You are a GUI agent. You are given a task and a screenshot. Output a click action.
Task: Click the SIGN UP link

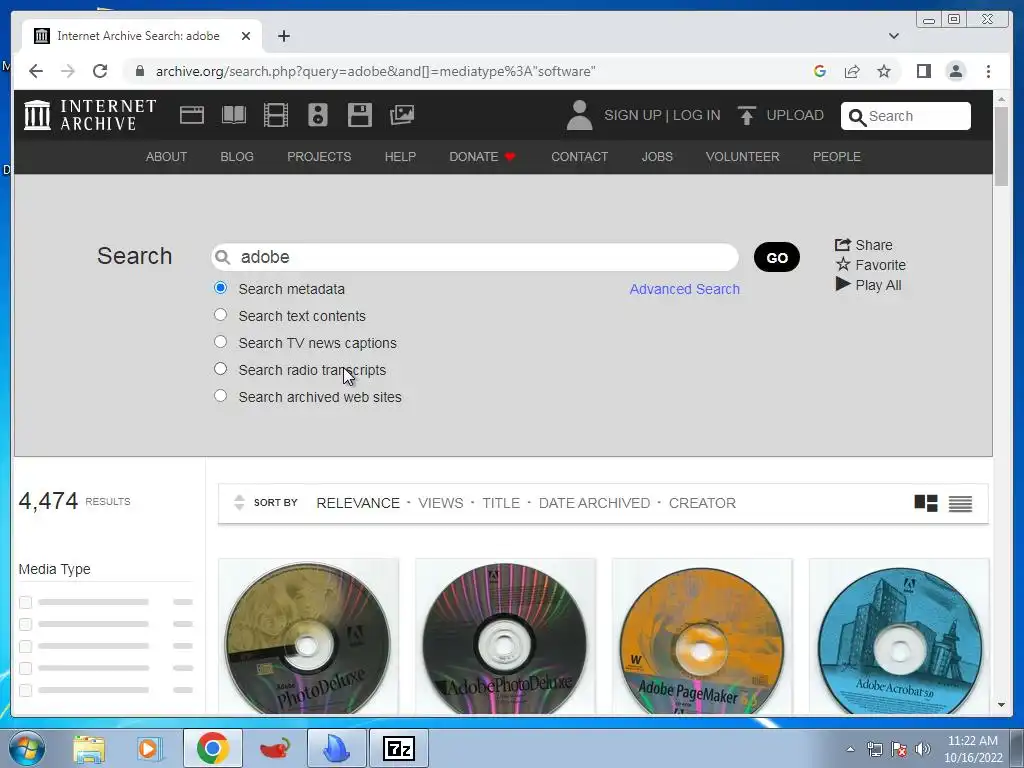pyautogui.click(x=633, y=116)
